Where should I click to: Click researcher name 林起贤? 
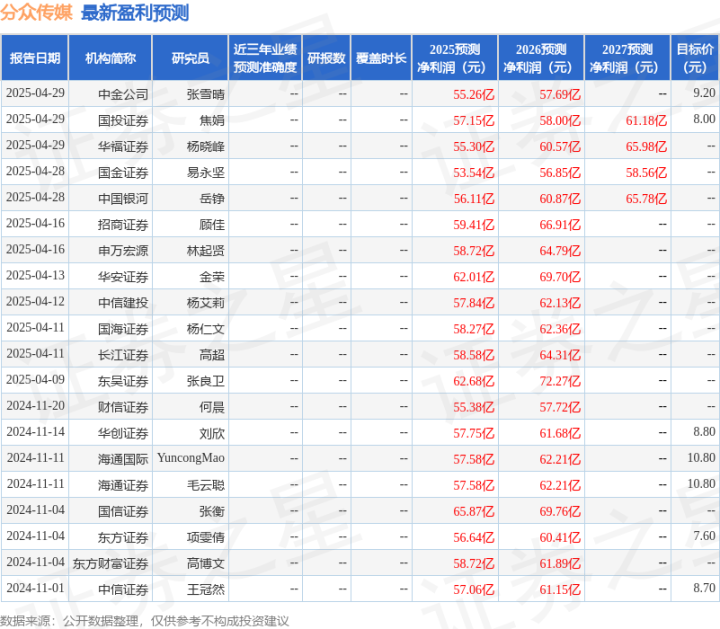[206, 251]
